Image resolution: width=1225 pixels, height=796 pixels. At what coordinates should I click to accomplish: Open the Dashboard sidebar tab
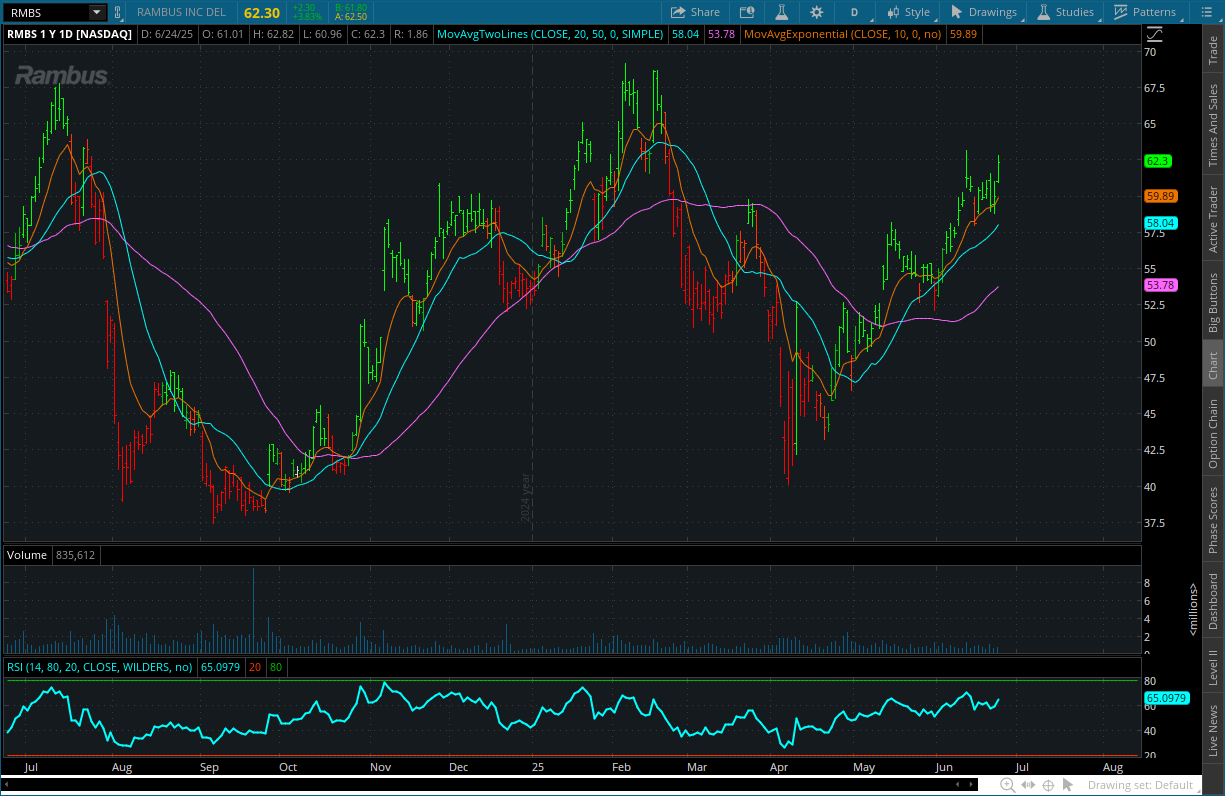tap(1213, 601)
